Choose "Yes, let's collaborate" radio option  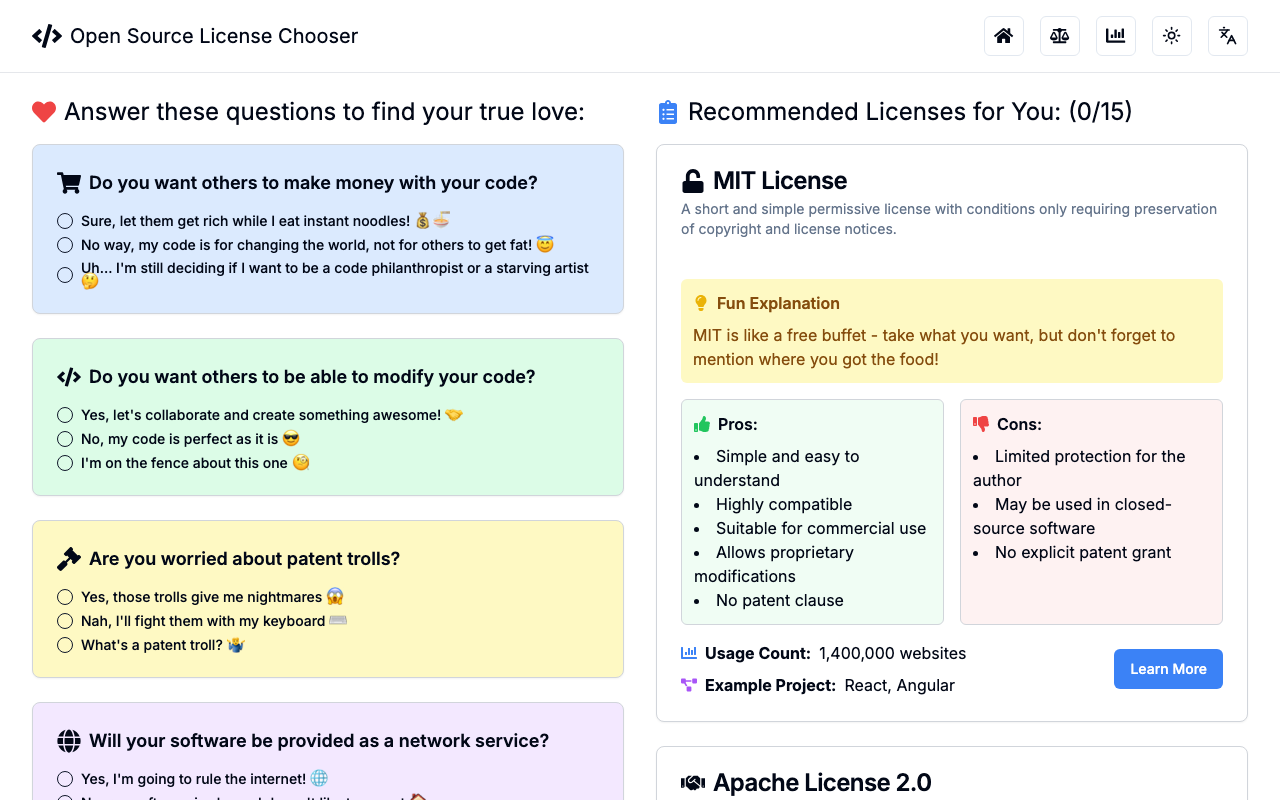click(x=65, y=415)
